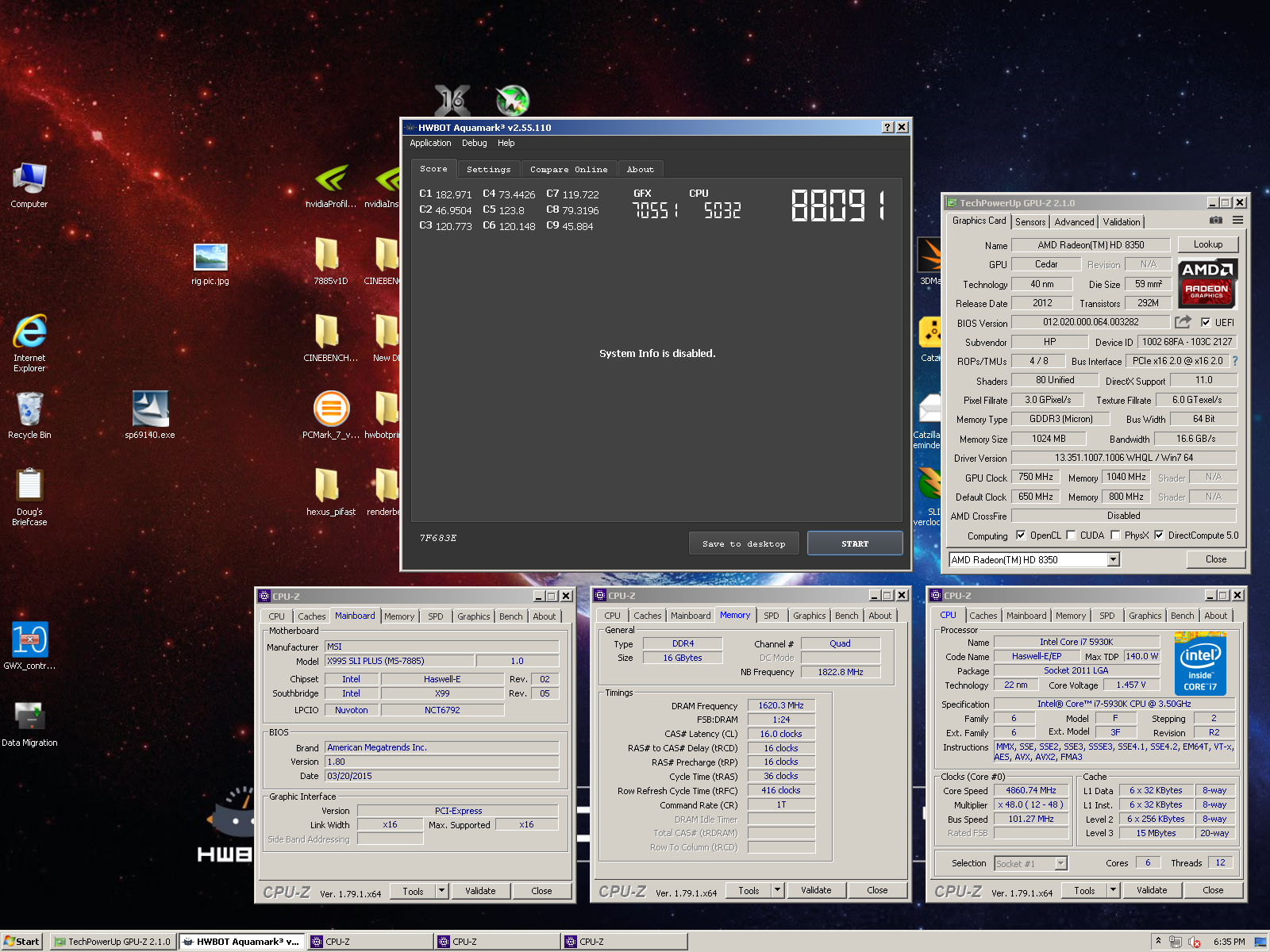This screenshot has height=952, width=1270.
Task: Click the Aquamark checksum text 7F683E
Action: (437, 538)
